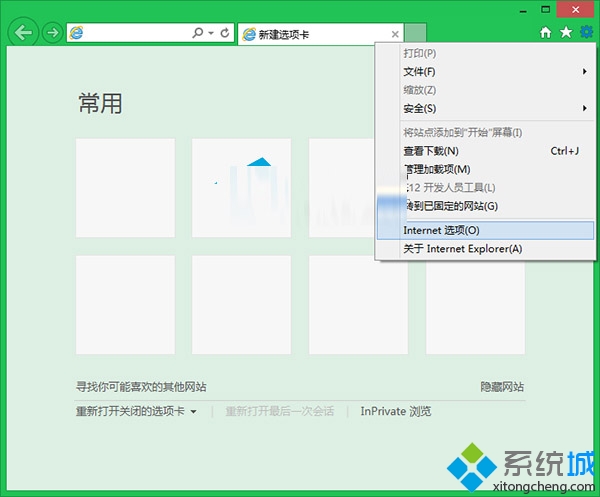Open a new tab with blank tab button
The height and width of the screenshot is (497, 600).
[417, 34]
